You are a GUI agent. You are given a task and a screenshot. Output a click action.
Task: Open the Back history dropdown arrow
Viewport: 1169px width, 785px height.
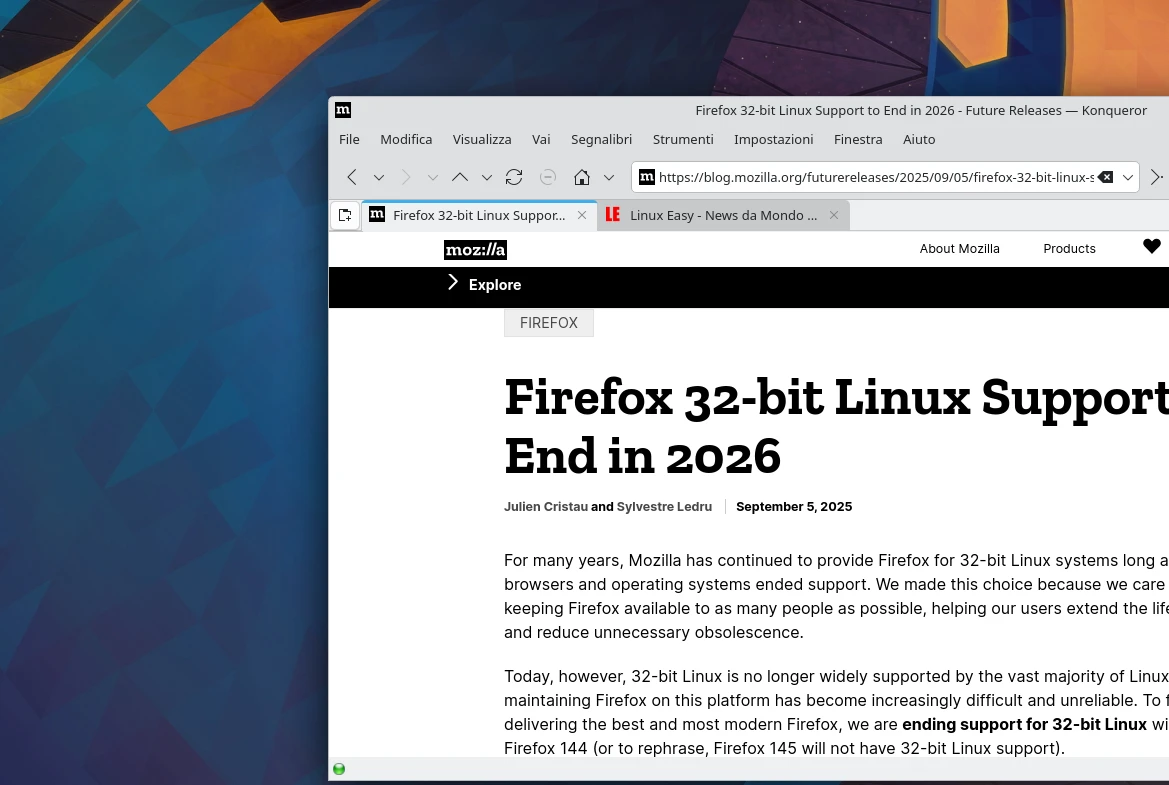(379, 178)
